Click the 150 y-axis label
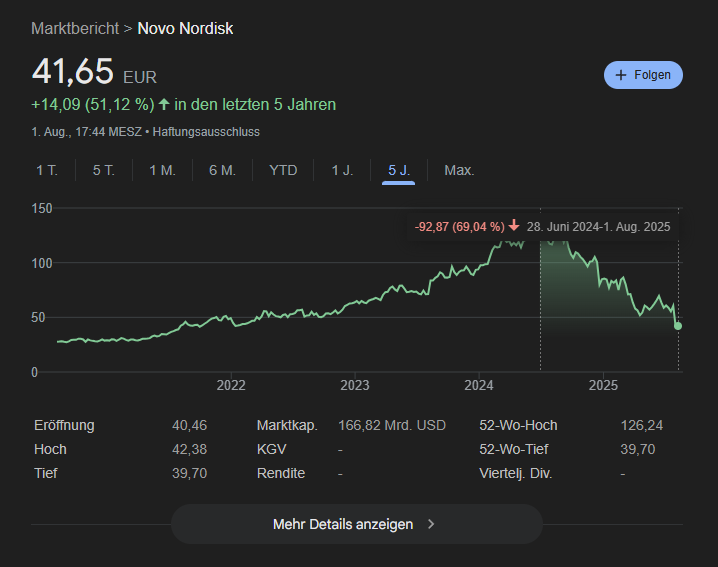Screen dimensions: 718x567 pos(42,208)
